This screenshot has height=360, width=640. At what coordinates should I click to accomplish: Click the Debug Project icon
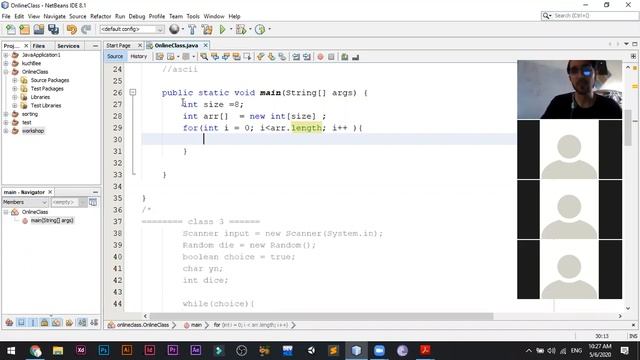[x=241, y=29]
